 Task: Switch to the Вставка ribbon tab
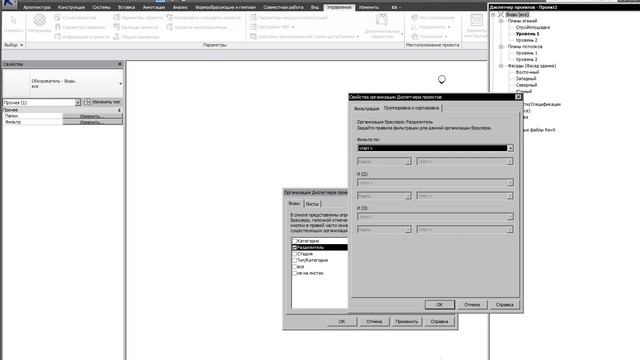pos(126,7)
